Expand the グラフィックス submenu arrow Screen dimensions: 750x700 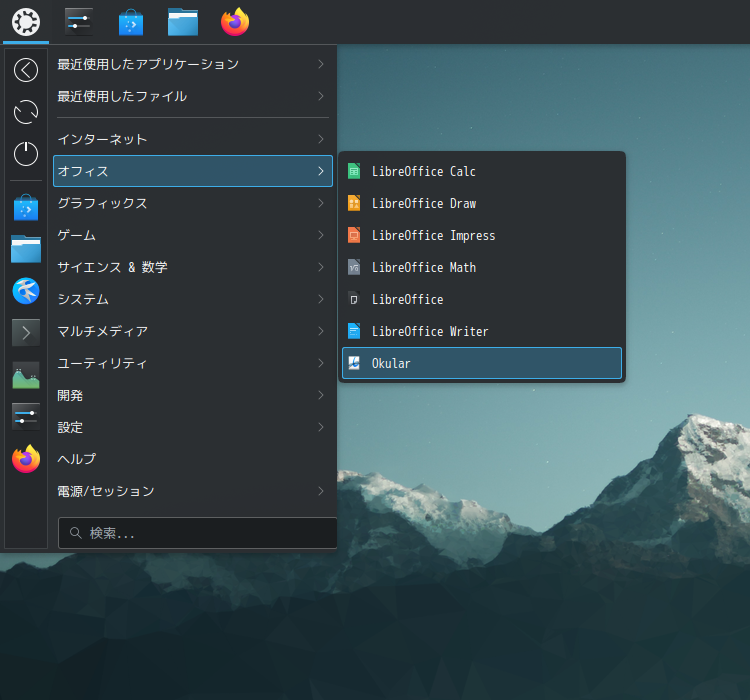321,203
